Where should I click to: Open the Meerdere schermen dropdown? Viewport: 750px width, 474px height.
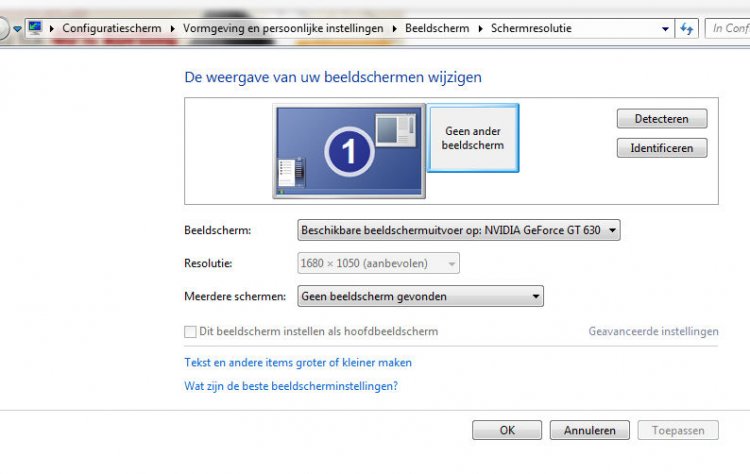(420, 296)
